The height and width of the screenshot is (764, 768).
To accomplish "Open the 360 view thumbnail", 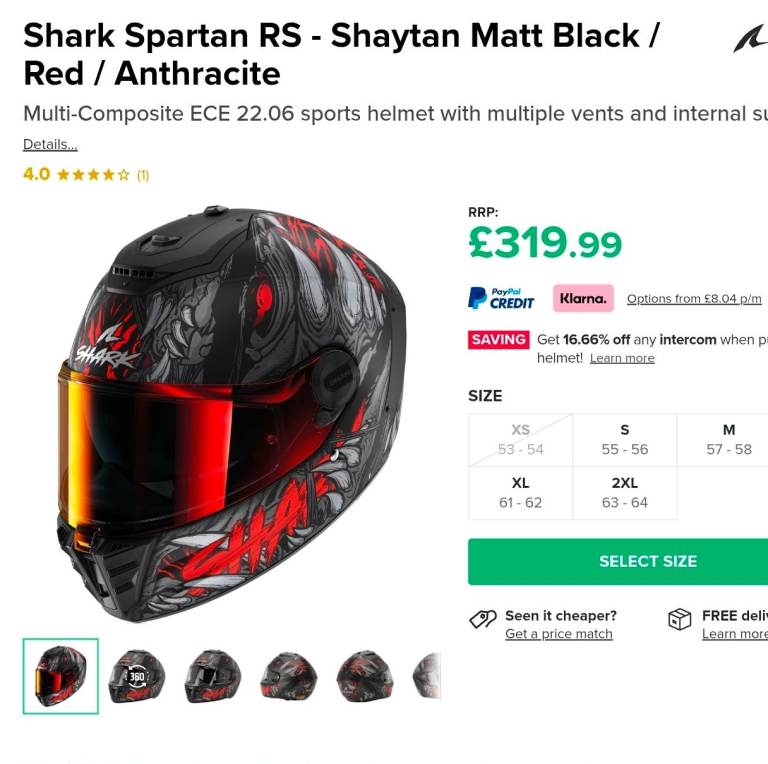I will coord(137,676).
